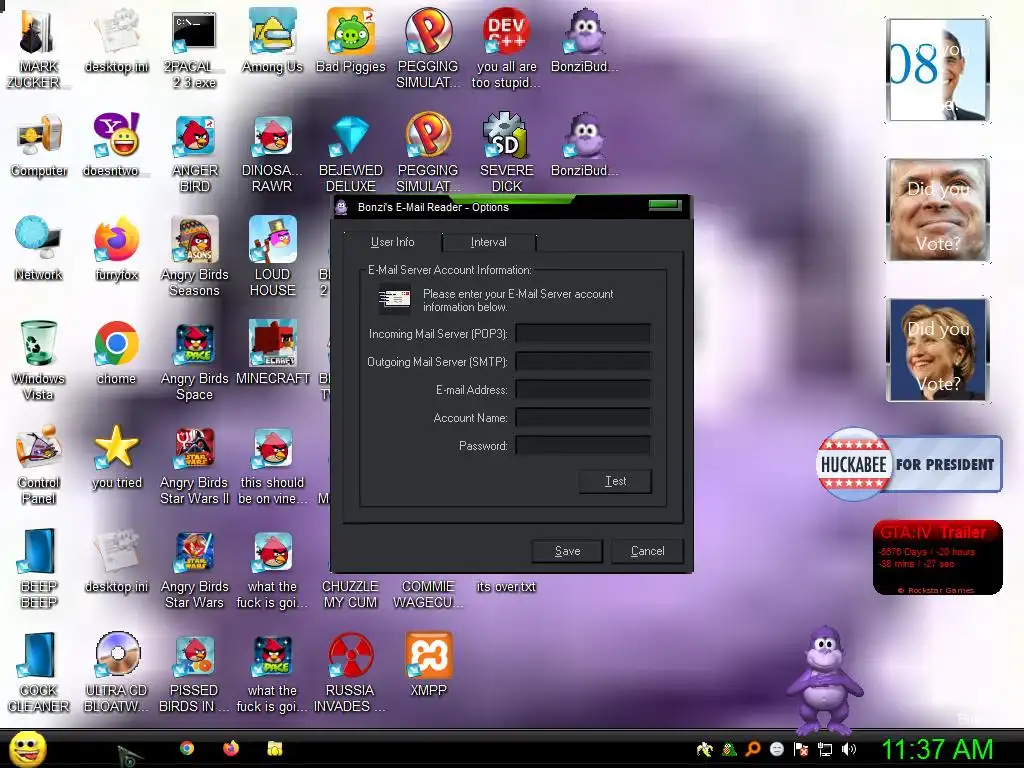Select the COMMIE WAGECU... label
1024x768 pixels.
(428, 594)
